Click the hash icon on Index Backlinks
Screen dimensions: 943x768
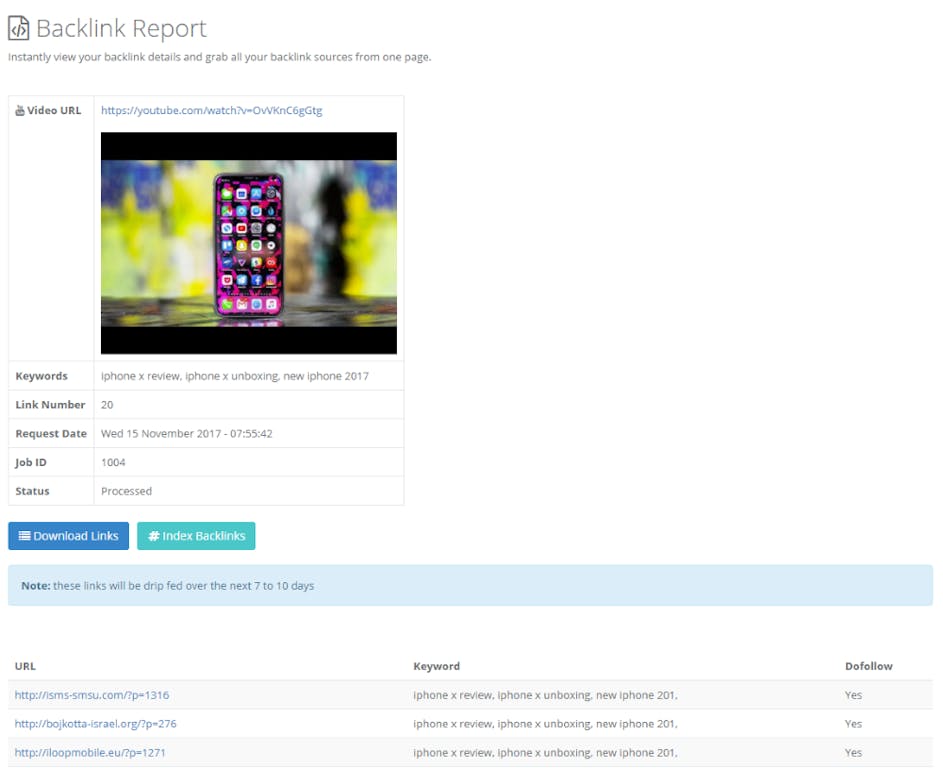click(153, 536)
